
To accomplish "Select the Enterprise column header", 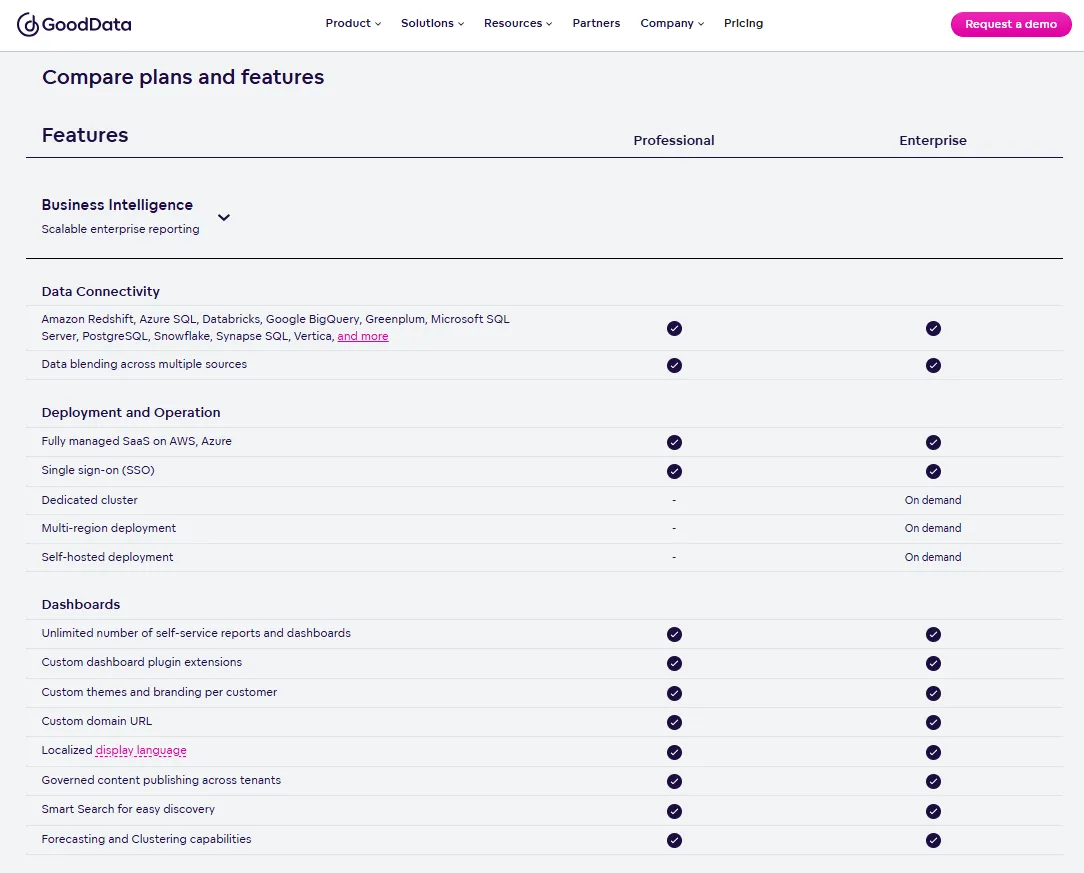I will (933, 140).
